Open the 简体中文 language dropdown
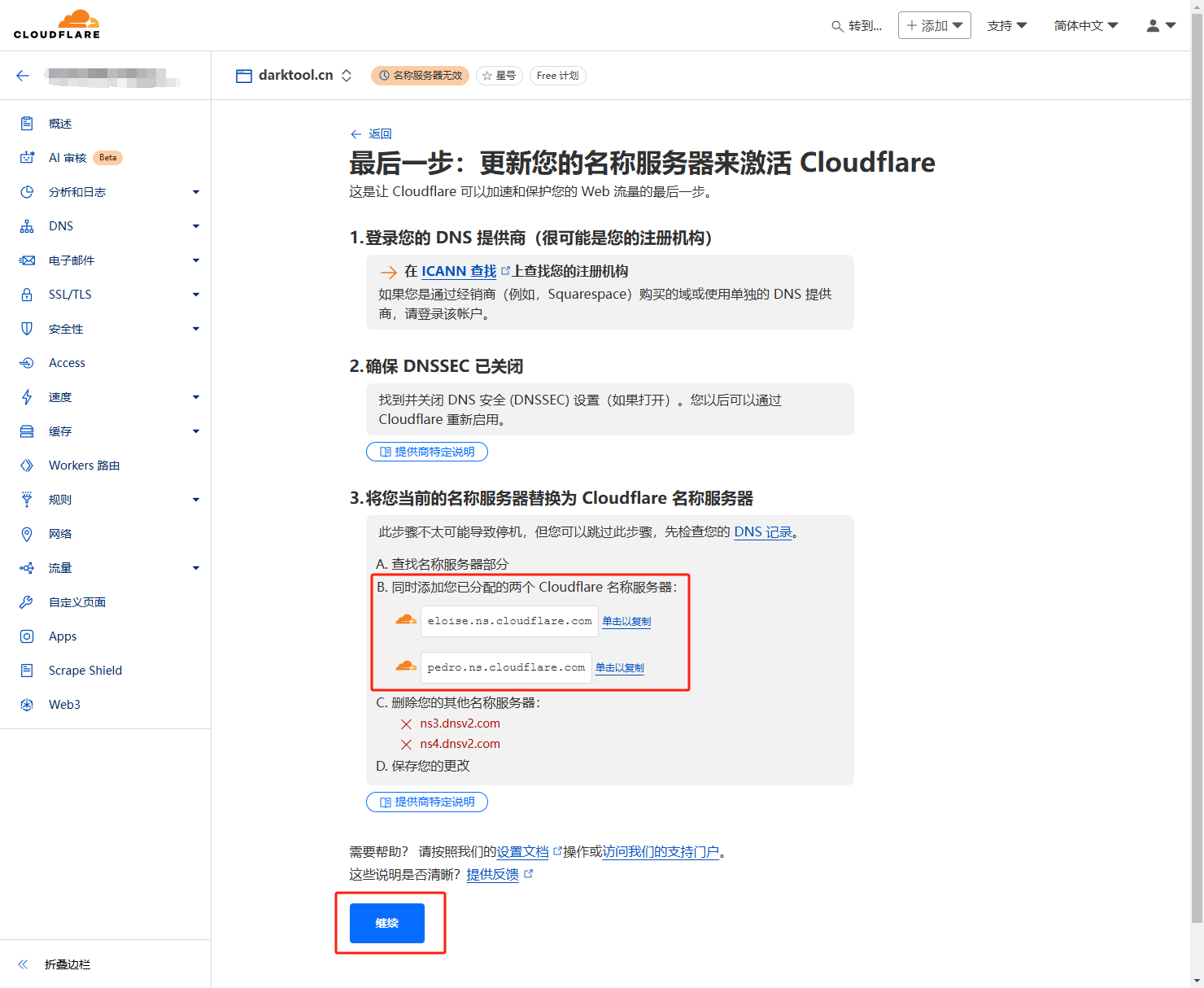The image size is (1204, 988). pyautogui.click(x=1086, y=26)
